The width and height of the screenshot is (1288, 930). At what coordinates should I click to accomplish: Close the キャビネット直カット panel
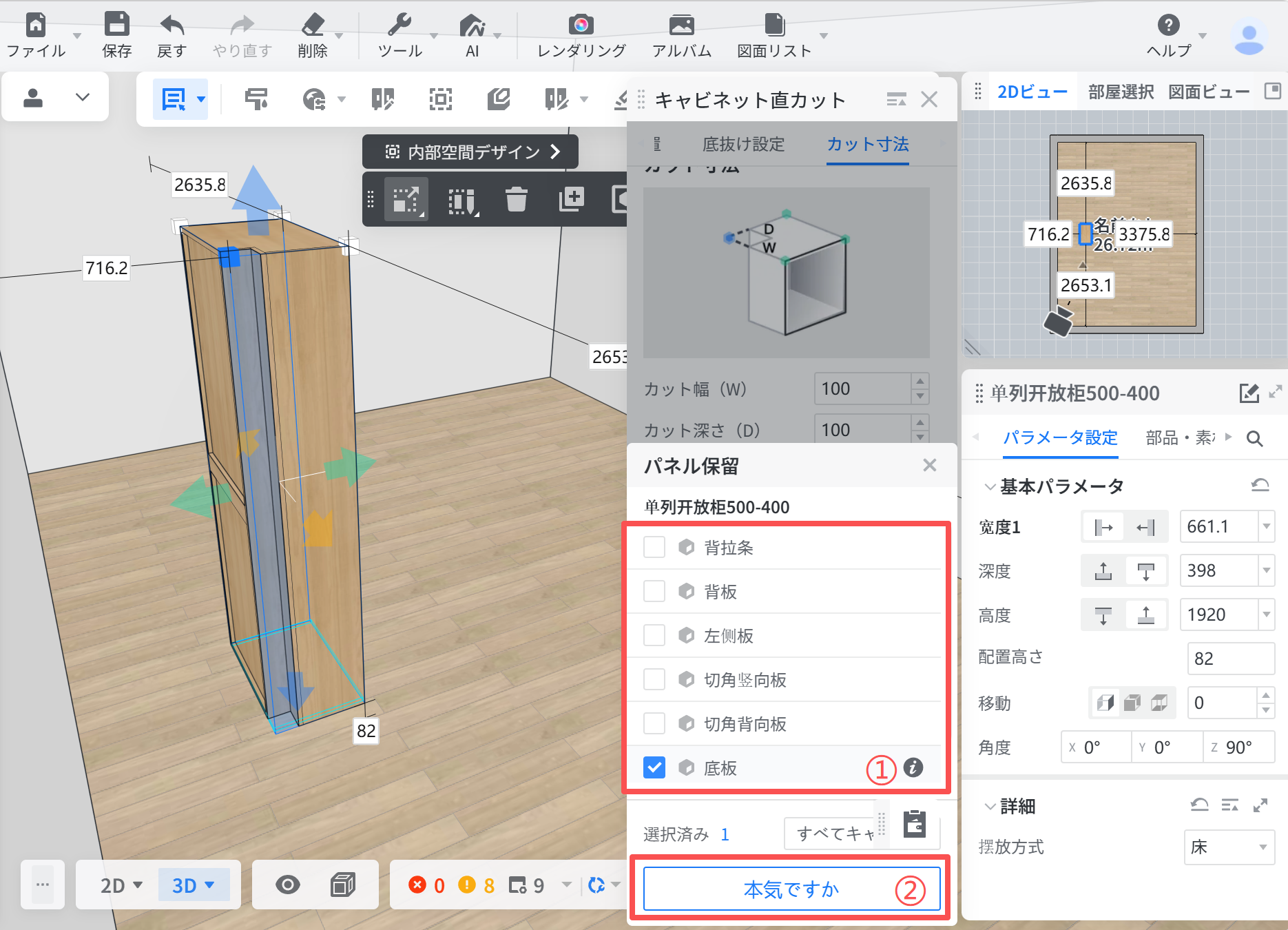929,100
